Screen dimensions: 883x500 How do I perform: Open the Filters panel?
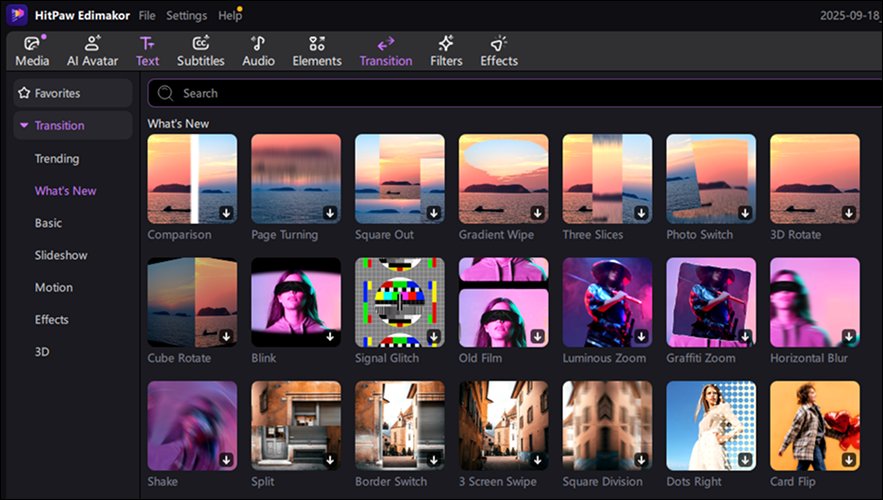[446, 44]
